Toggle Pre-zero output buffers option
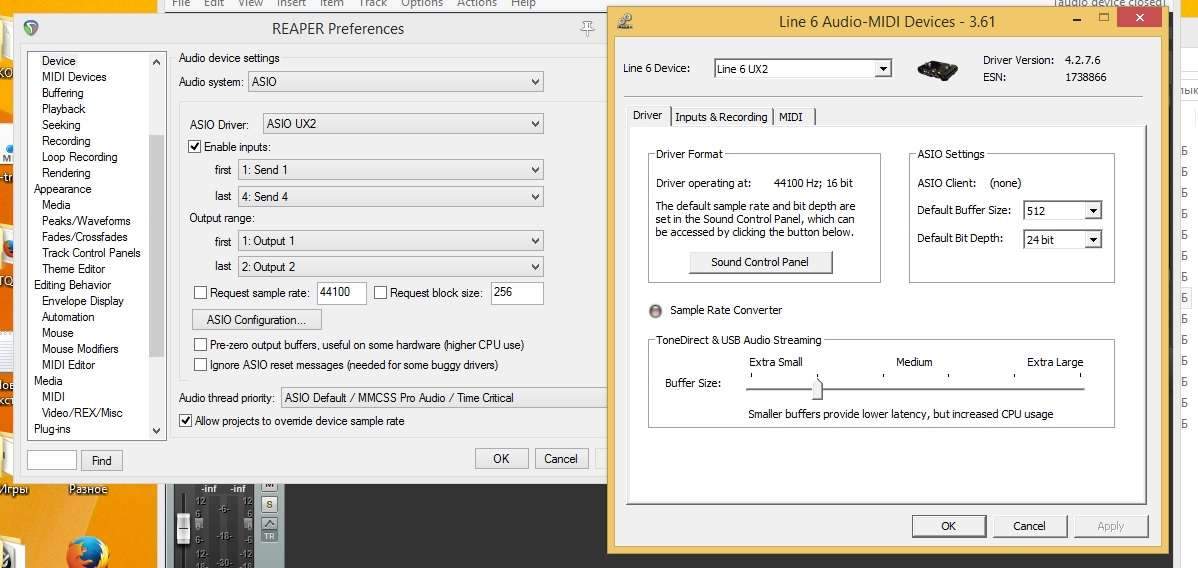Image resolution: width=1198 pixels, height=568 pixels. pyautogui.click(x=201, y=345)
